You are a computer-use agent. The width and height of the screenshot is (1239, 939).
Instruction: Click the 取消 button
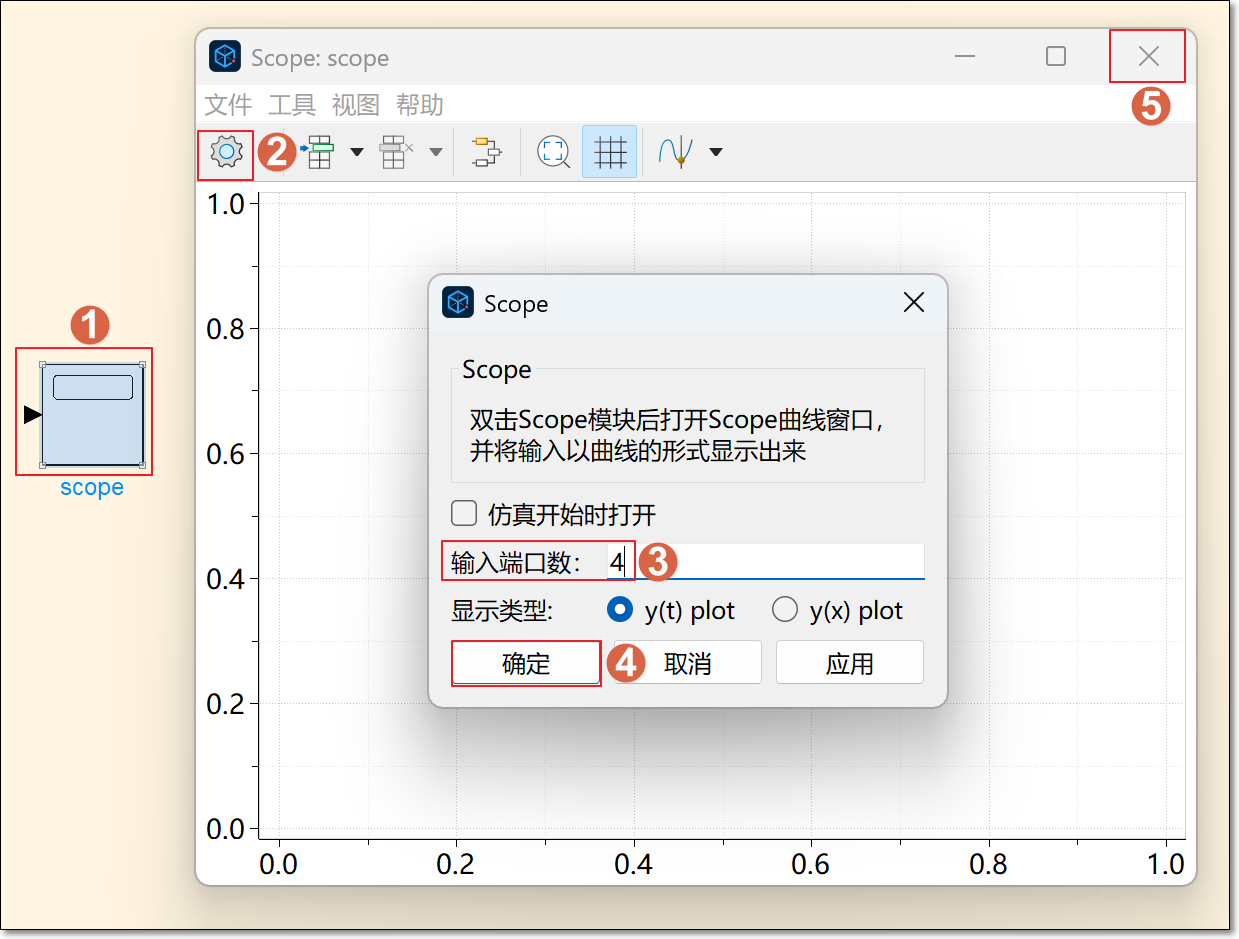pos(688,663)
